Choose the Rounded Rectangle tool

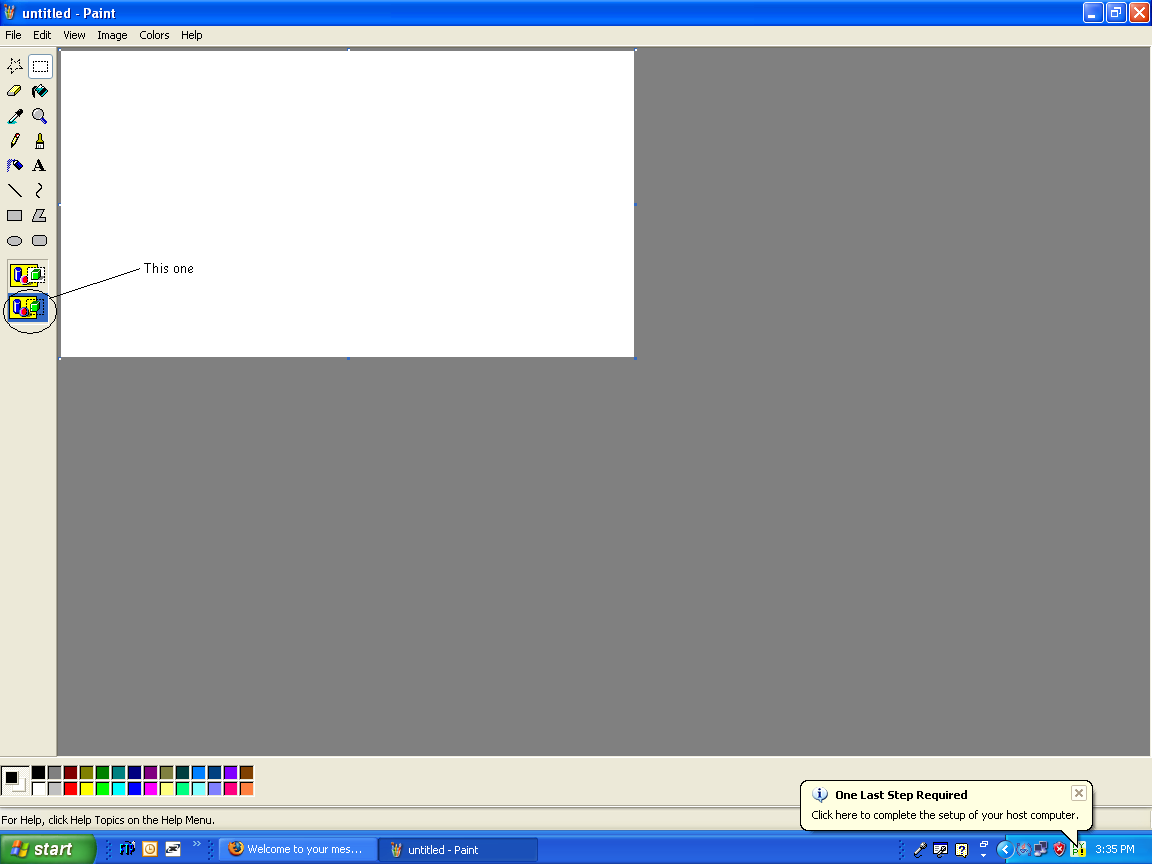click(x=39, y=240)
